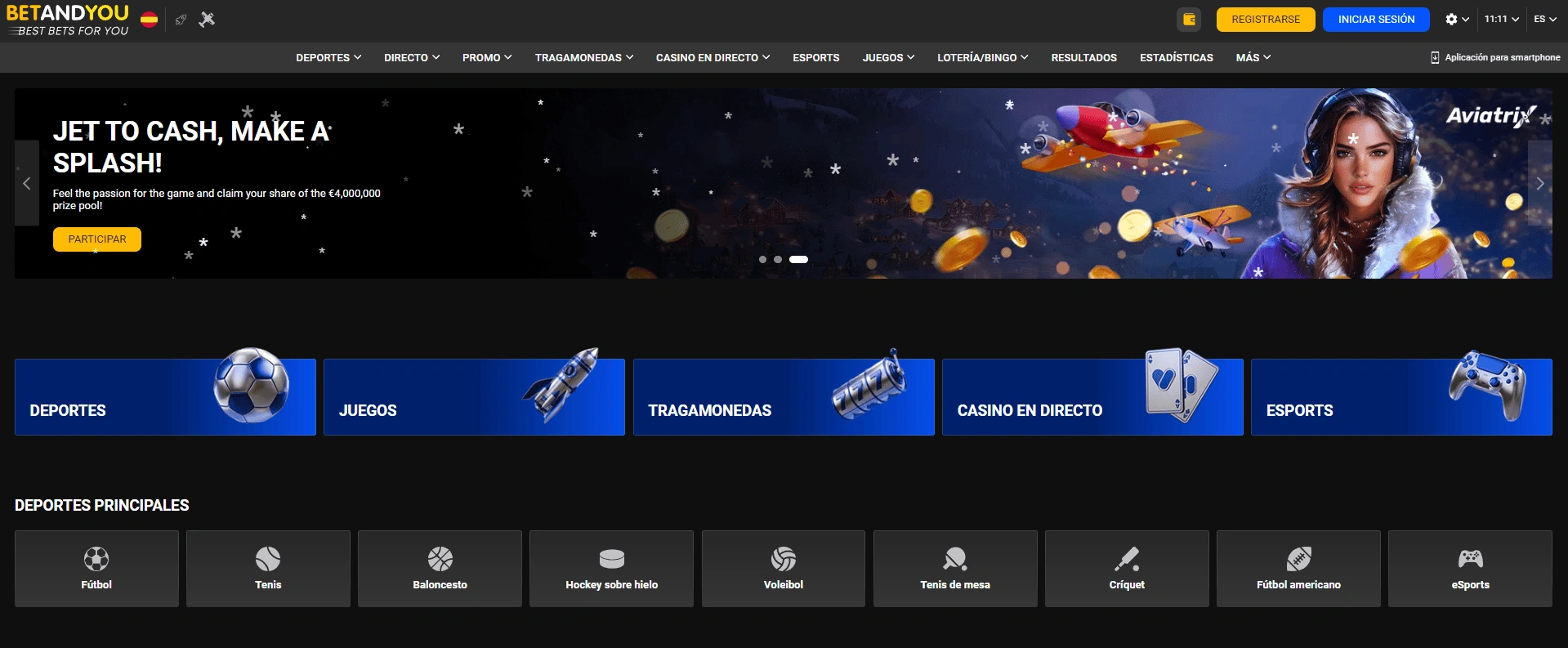Click the 'JET TO CASH, MAKE A SPLASH!' headline

click(x=191, y=147)
